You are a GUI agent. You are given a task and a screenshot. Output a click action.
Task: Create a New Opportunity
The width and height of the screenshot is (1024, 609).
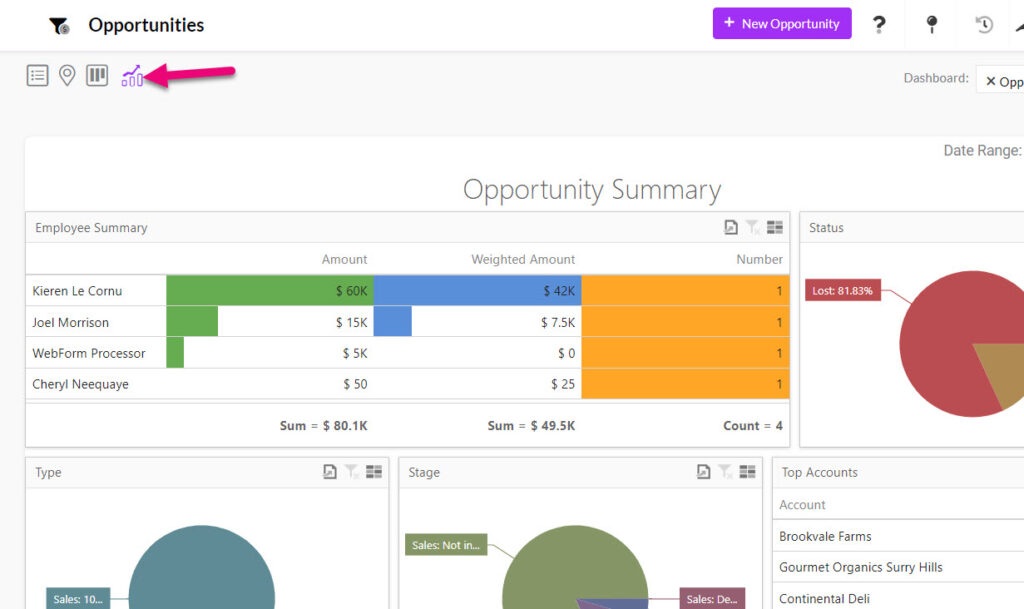pos(782,23)
